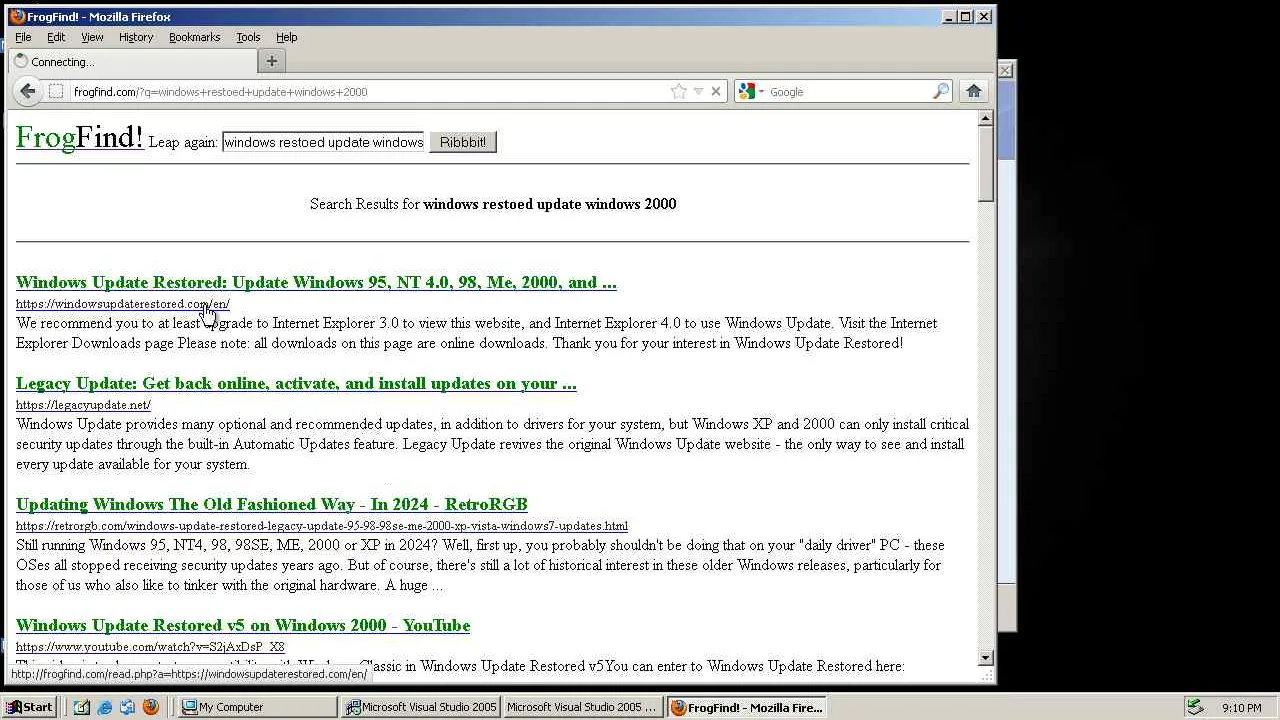Click the vertical scrollbar thumb
The height and width of the screenshot is (720, 1280).
pos(986,165)
